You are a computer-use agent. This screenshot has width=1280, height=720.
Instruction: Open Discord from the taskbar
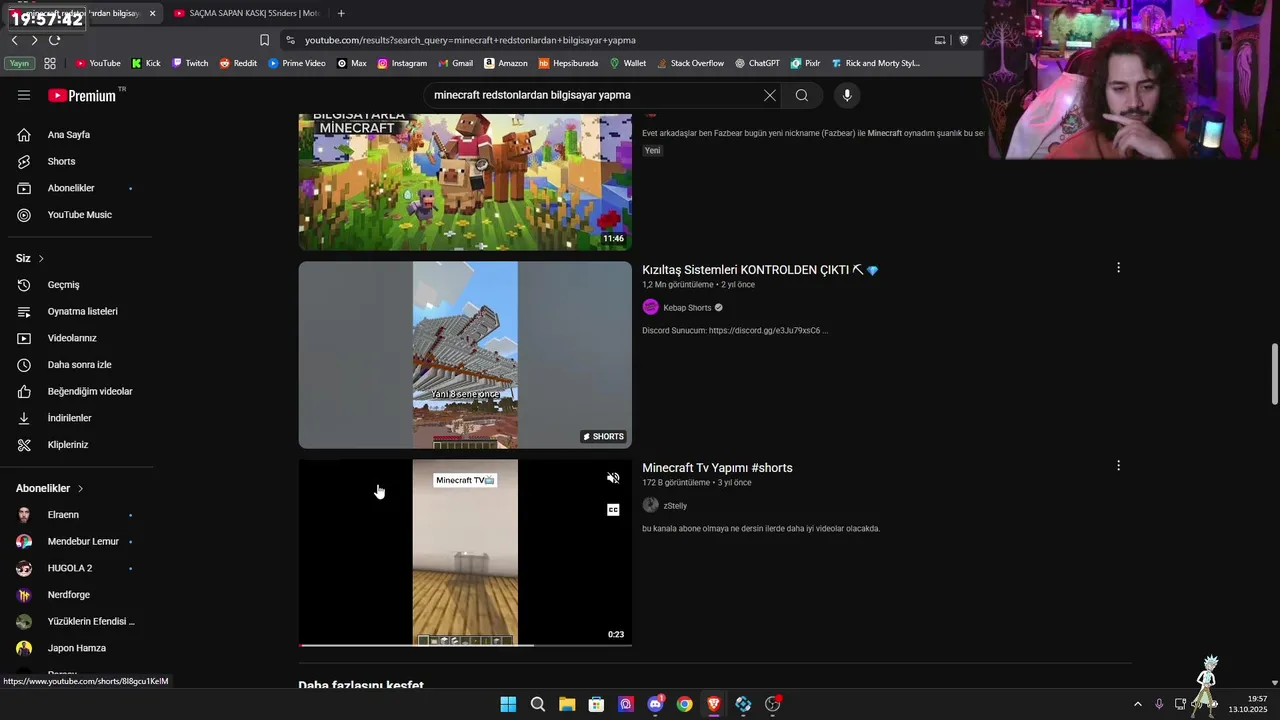click(655, 704)
